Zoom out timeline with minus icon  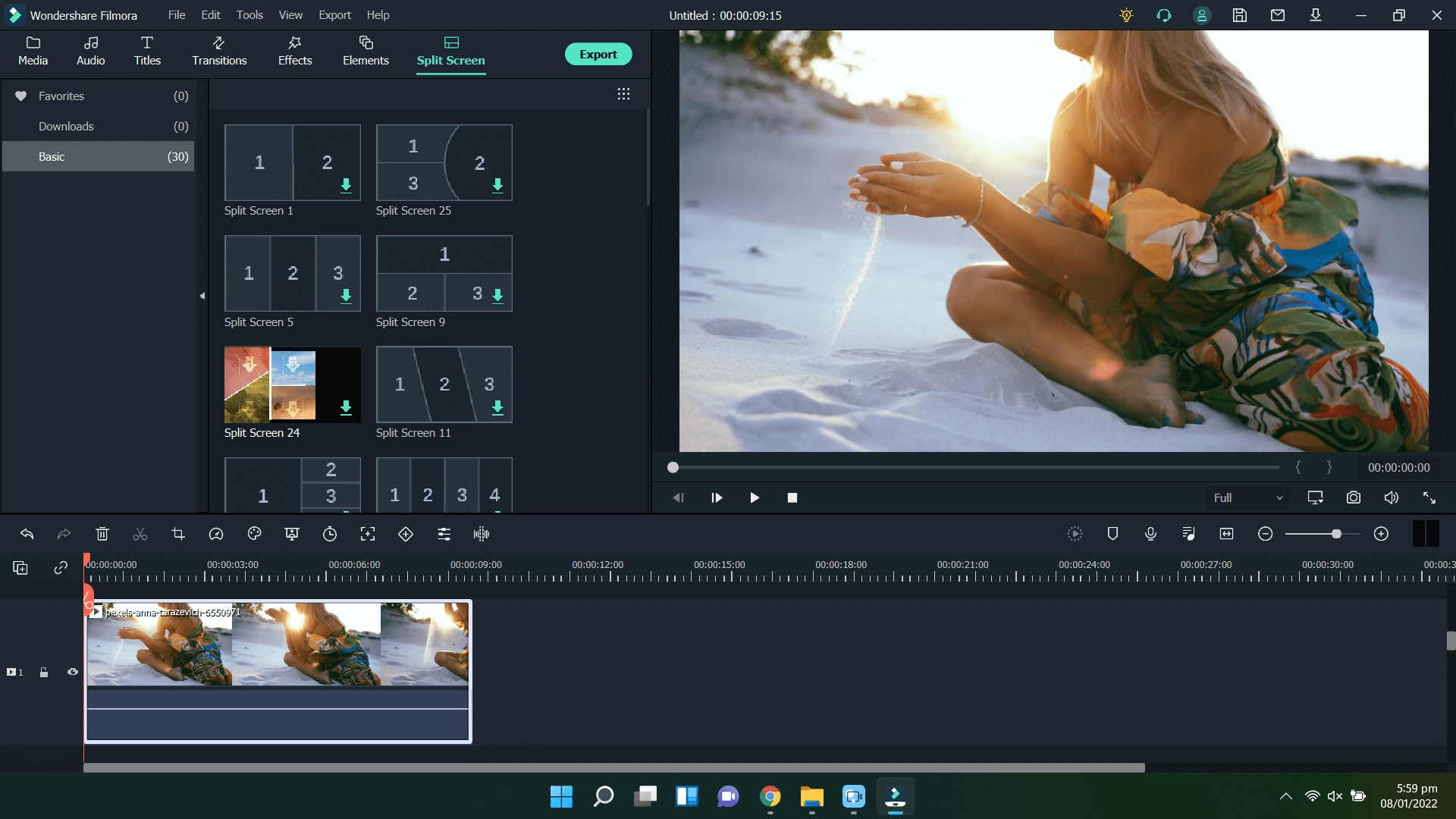point(1265,534)
